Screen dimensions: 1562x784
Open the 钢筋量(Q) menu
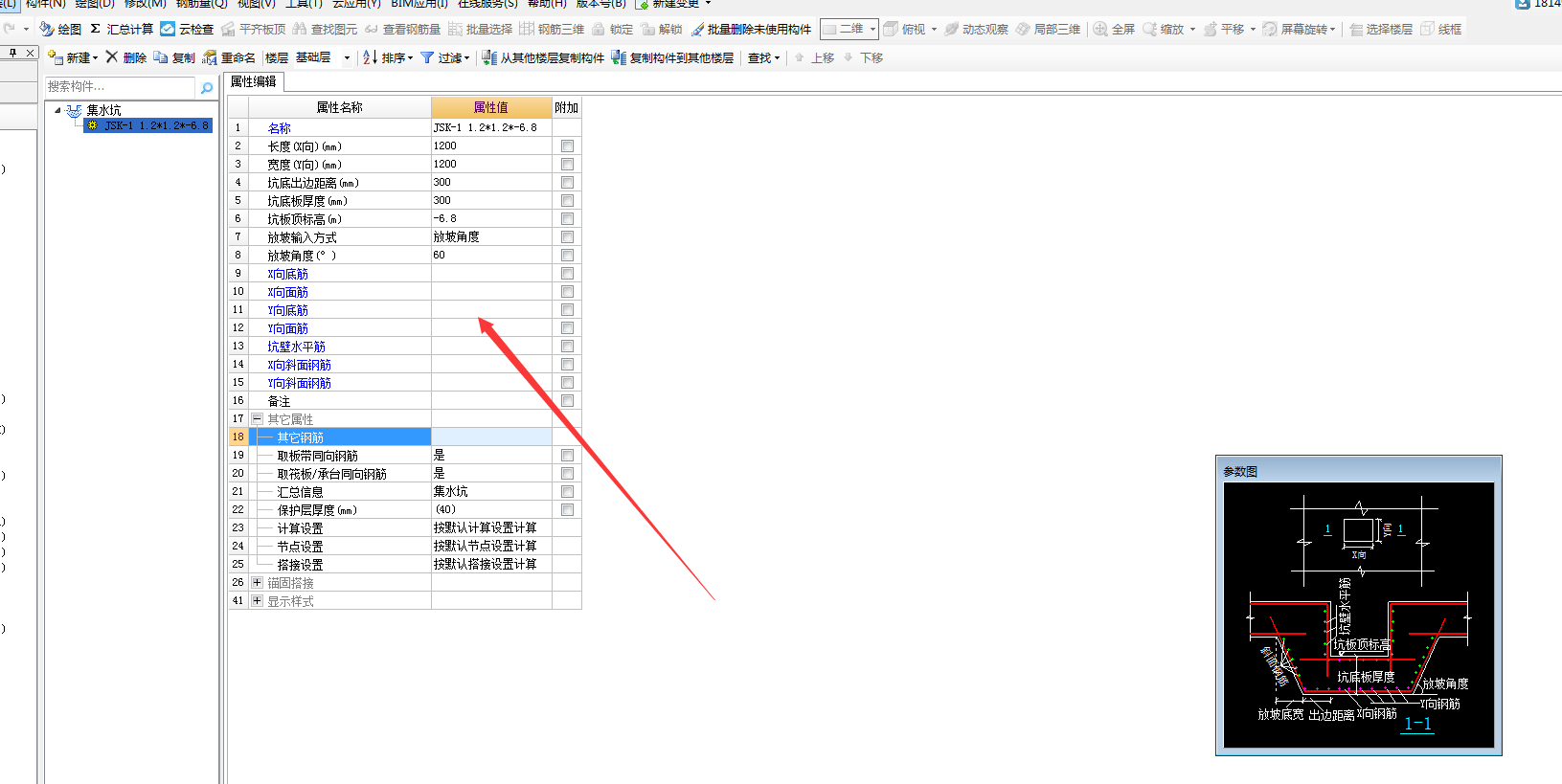click(201, 4)
